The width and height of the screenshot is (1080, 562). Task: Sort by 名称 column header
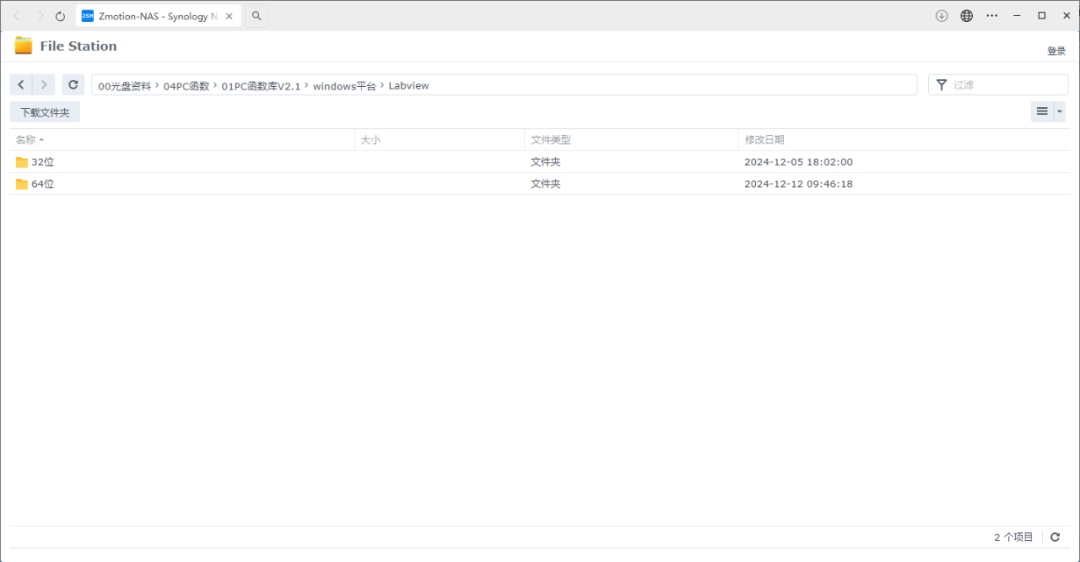pyautogui.click(x=182, y=140)
